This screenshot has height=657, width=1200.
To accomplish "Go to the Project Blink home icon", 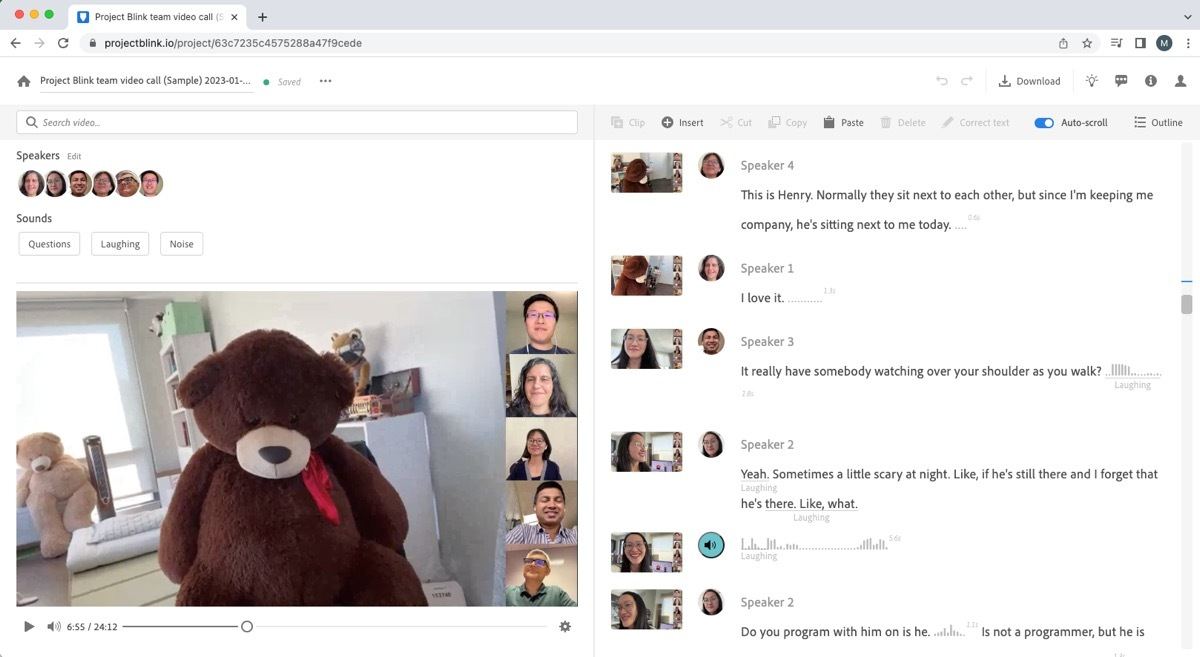I will click(x=24, y=81).
